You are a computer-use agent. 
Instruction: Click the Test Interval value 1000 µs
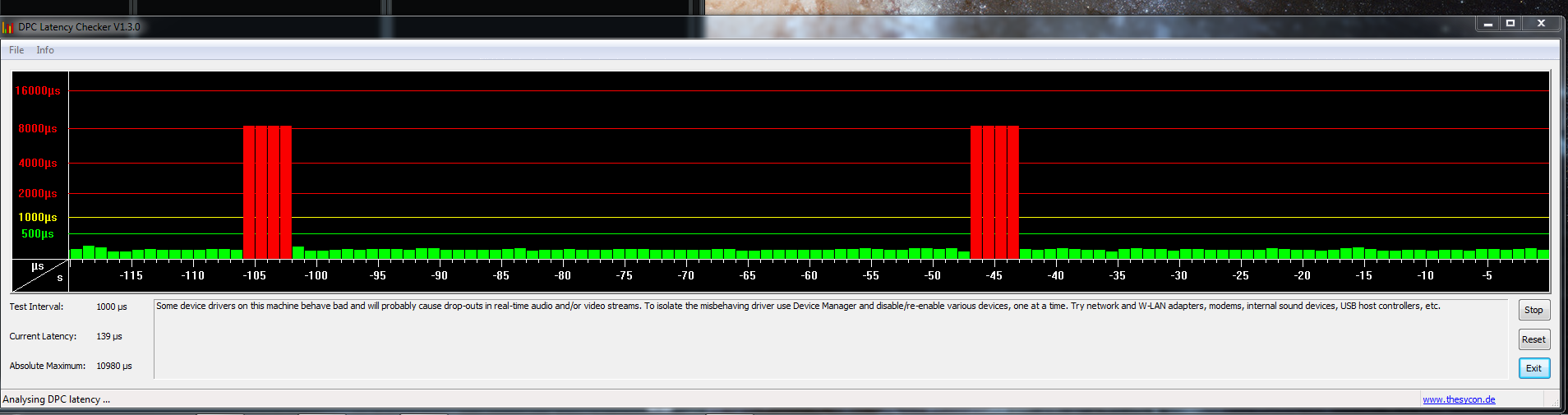click(x=112, y=307)
